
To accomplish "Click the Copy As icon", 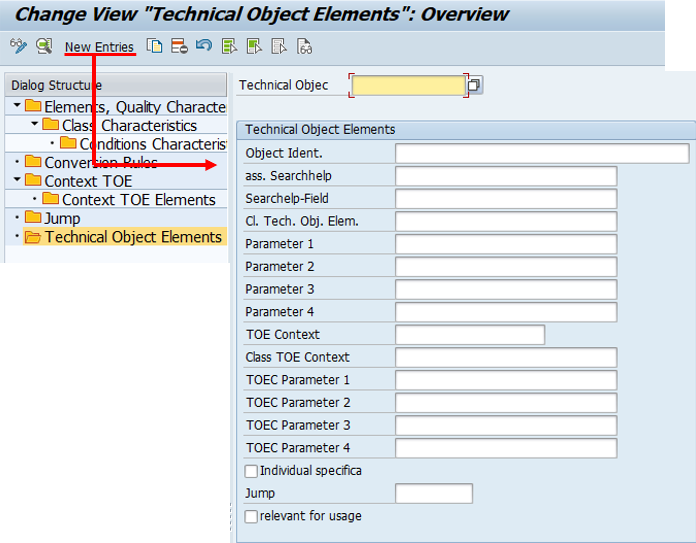I will pyautogui.click(x=154, y=46).
